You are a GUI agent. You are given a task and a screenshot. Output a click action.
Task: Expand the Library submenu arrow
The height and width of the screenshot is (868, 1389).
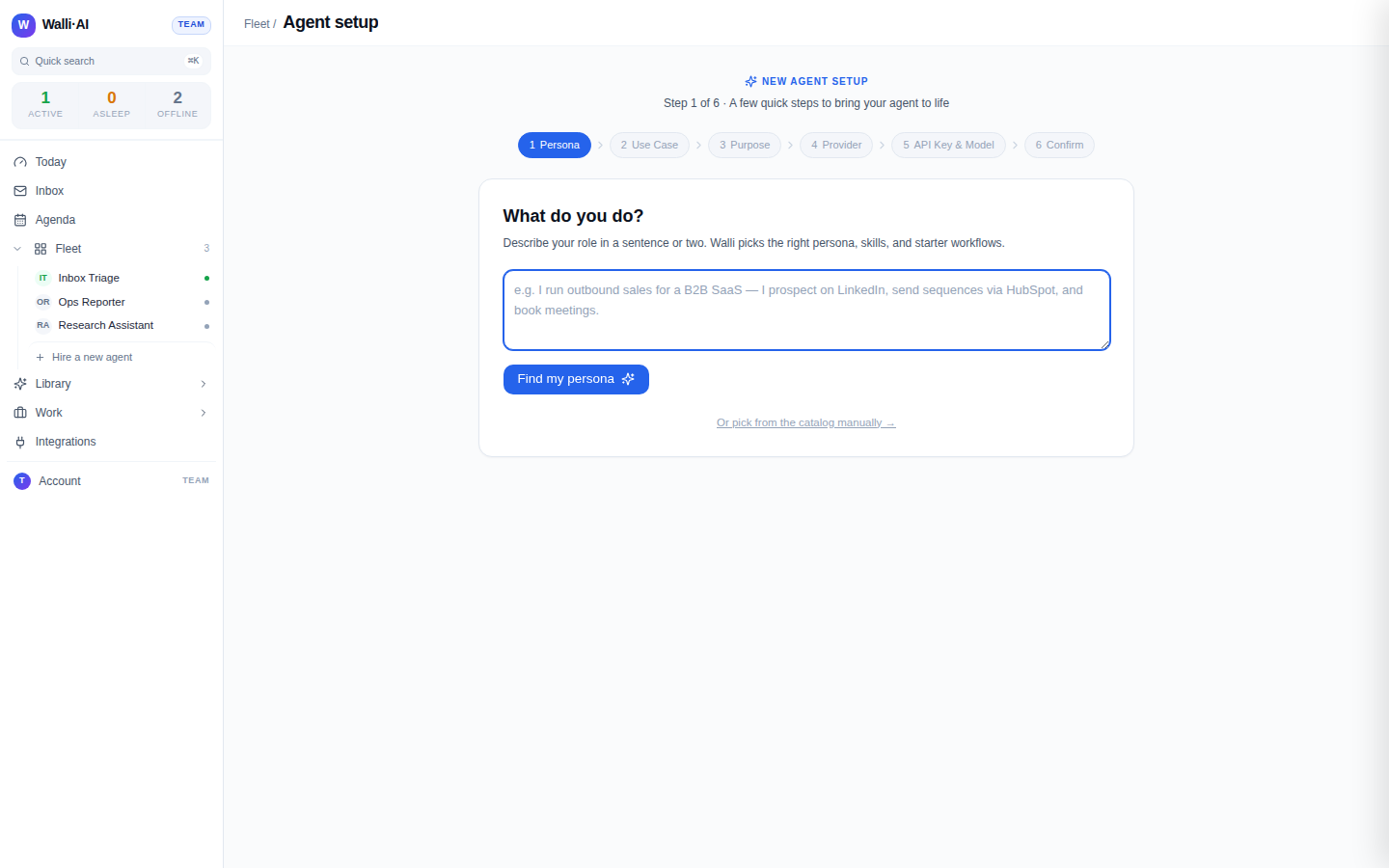(204, 384)
